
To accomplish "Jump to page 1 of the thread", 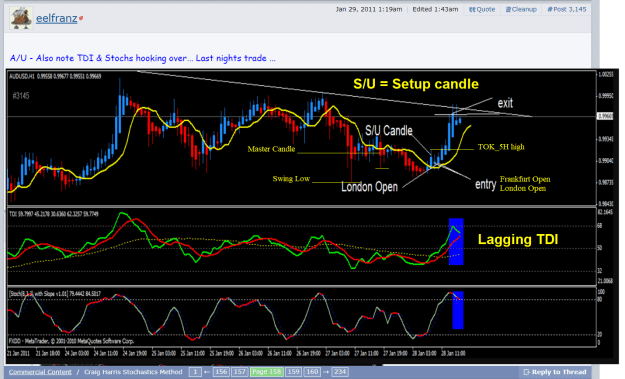I will point(195,372).
